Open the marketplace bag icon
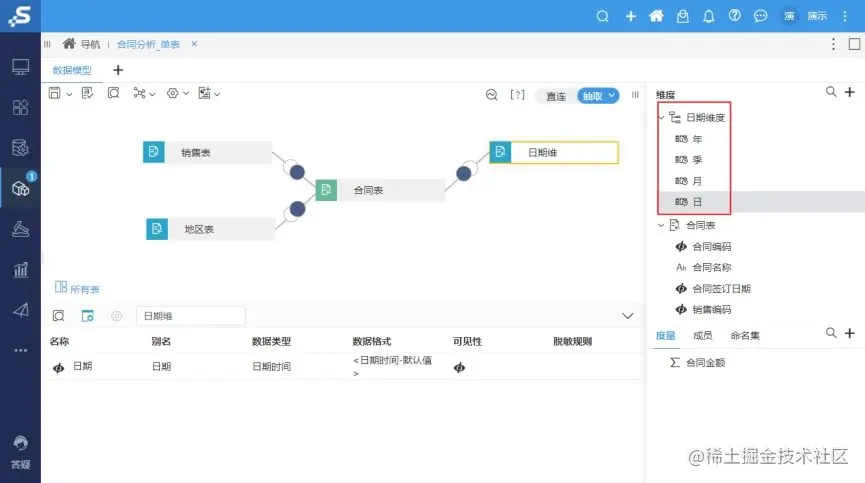Screen dimensions: 865x483 [682, 16]
